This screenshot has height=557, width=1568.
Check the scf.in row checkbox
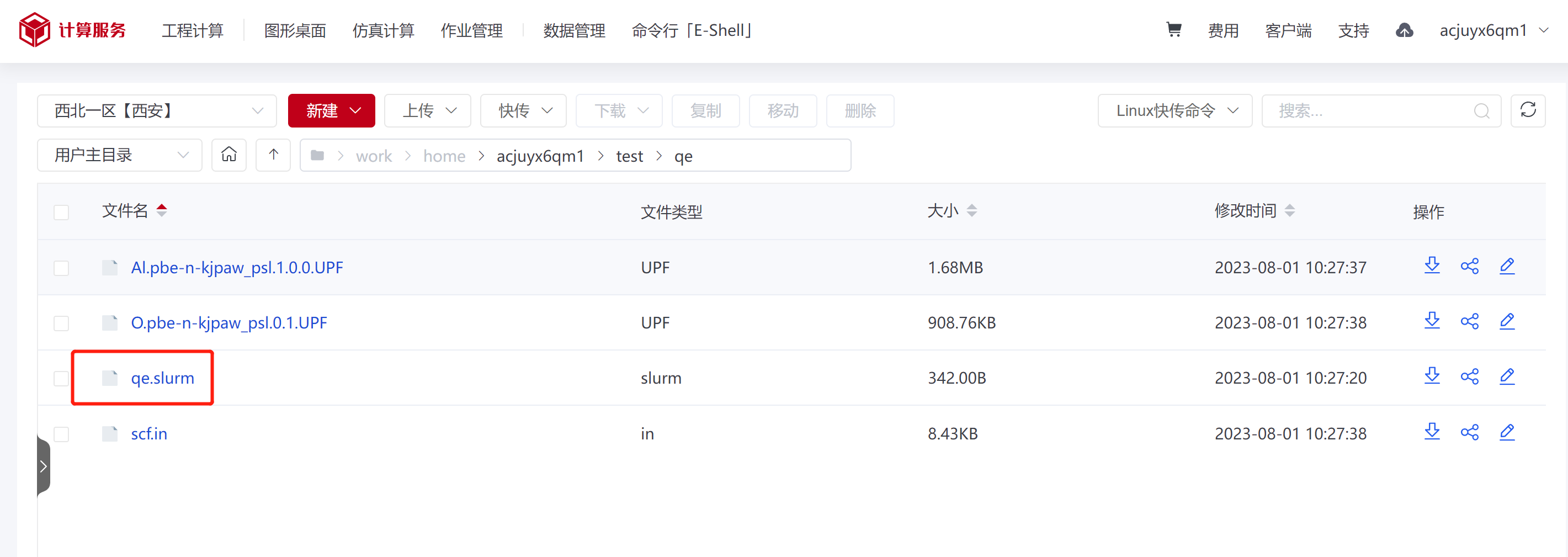[x=61, y=434]
